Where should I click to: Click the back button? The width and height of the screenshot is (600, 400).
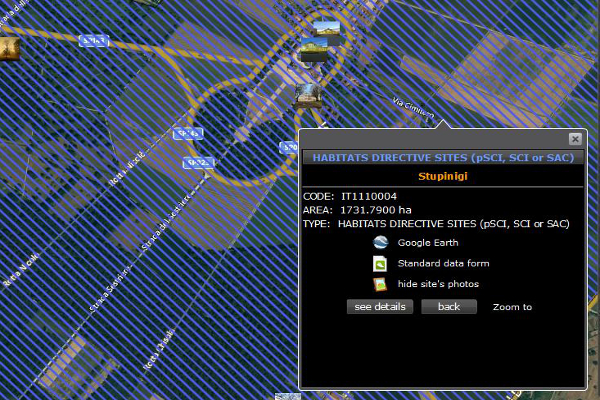pyautogui.click(x=449, y=307)
